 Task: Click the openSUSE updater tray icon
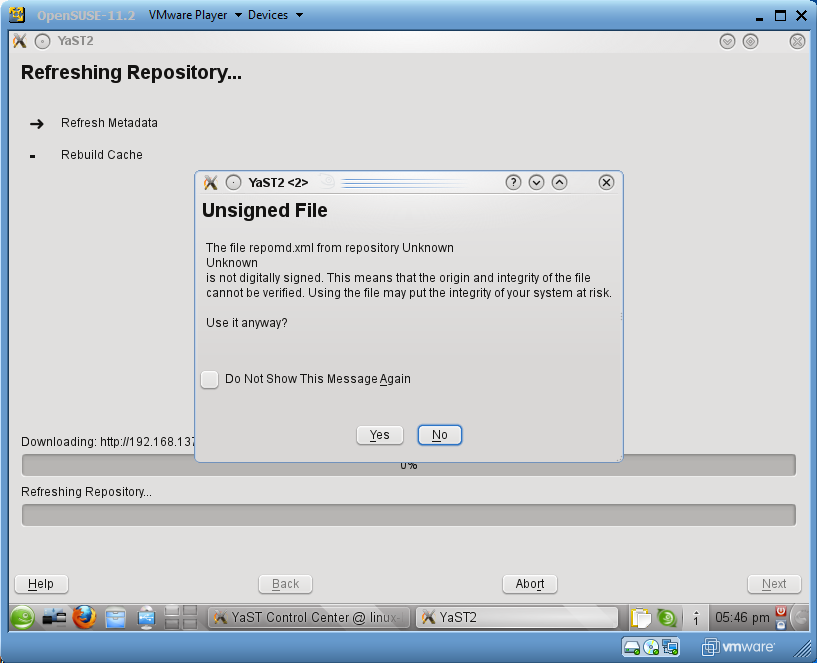[x=666, y=618]
